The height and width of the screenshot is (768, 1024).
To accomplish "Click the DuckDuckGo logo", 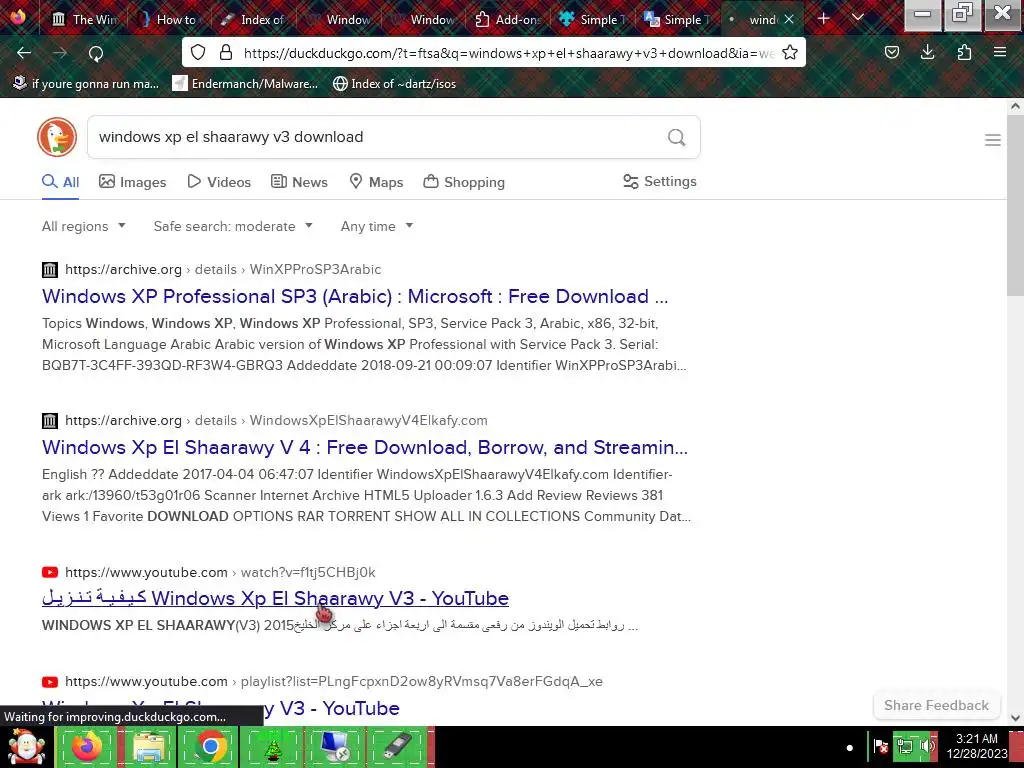I will [x=57, y=137].
